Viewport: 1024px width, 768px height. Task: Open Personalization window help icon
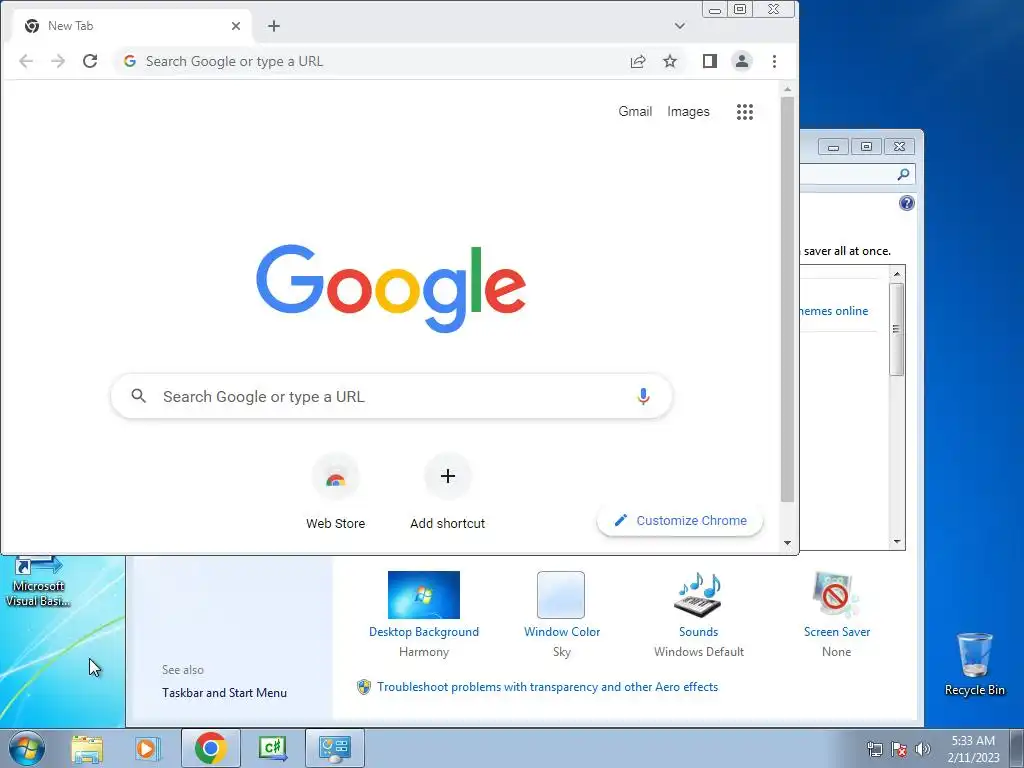tap(907, 203)
